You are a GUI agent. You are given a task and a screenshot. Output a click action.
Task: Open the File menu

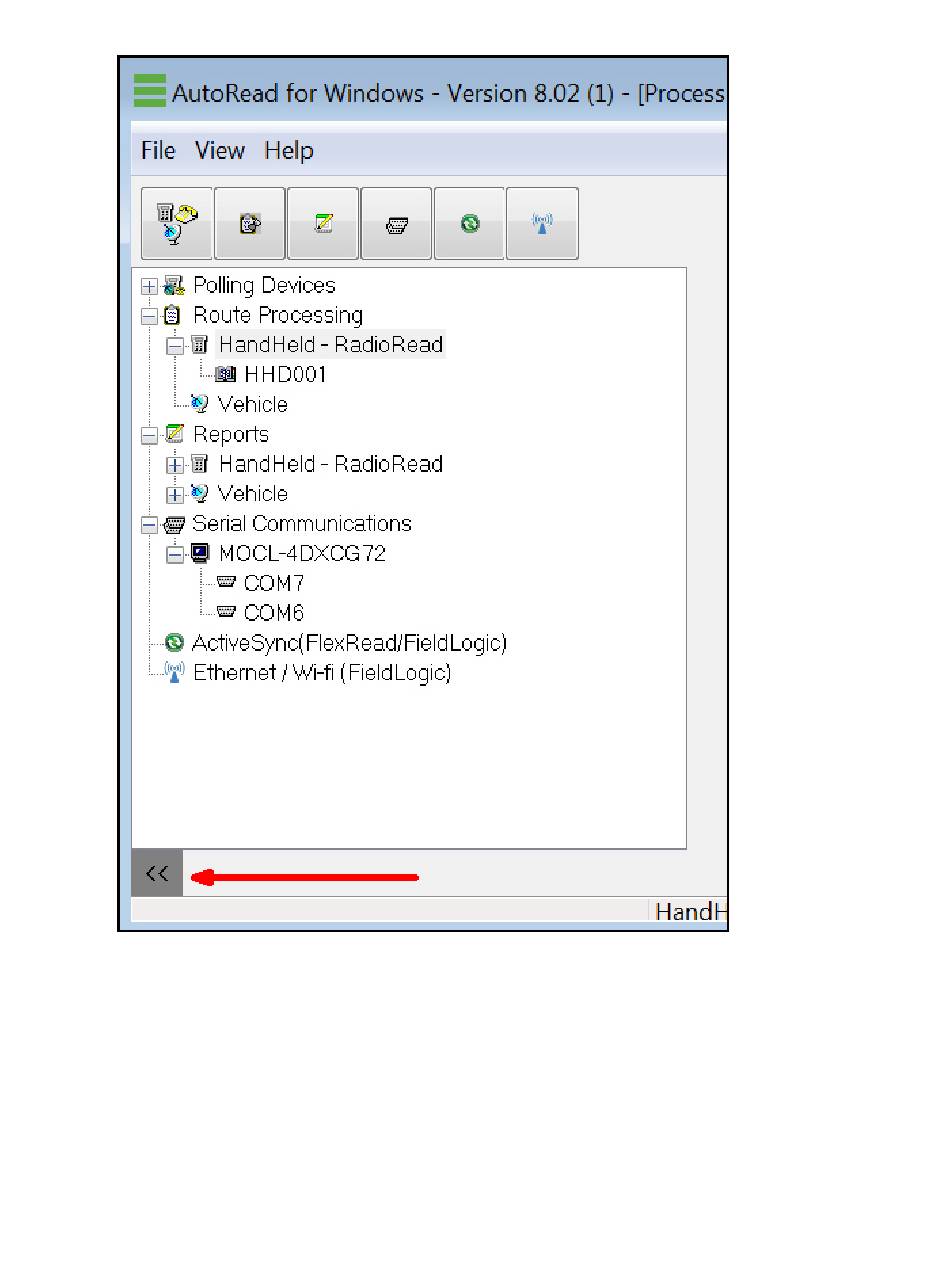point(158,151)
